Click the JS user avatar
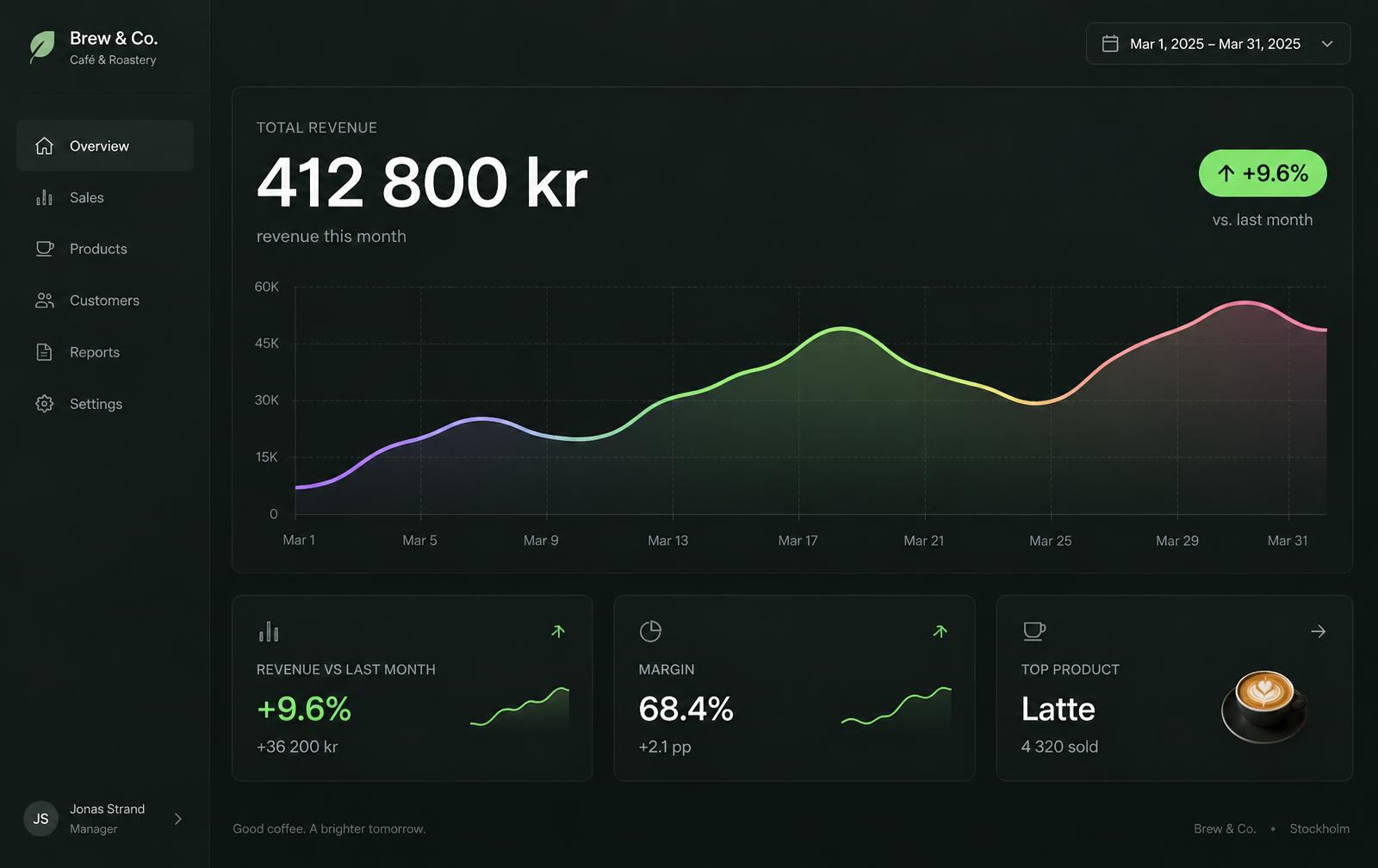The image size is (1378, 868). tap(40, 819)
